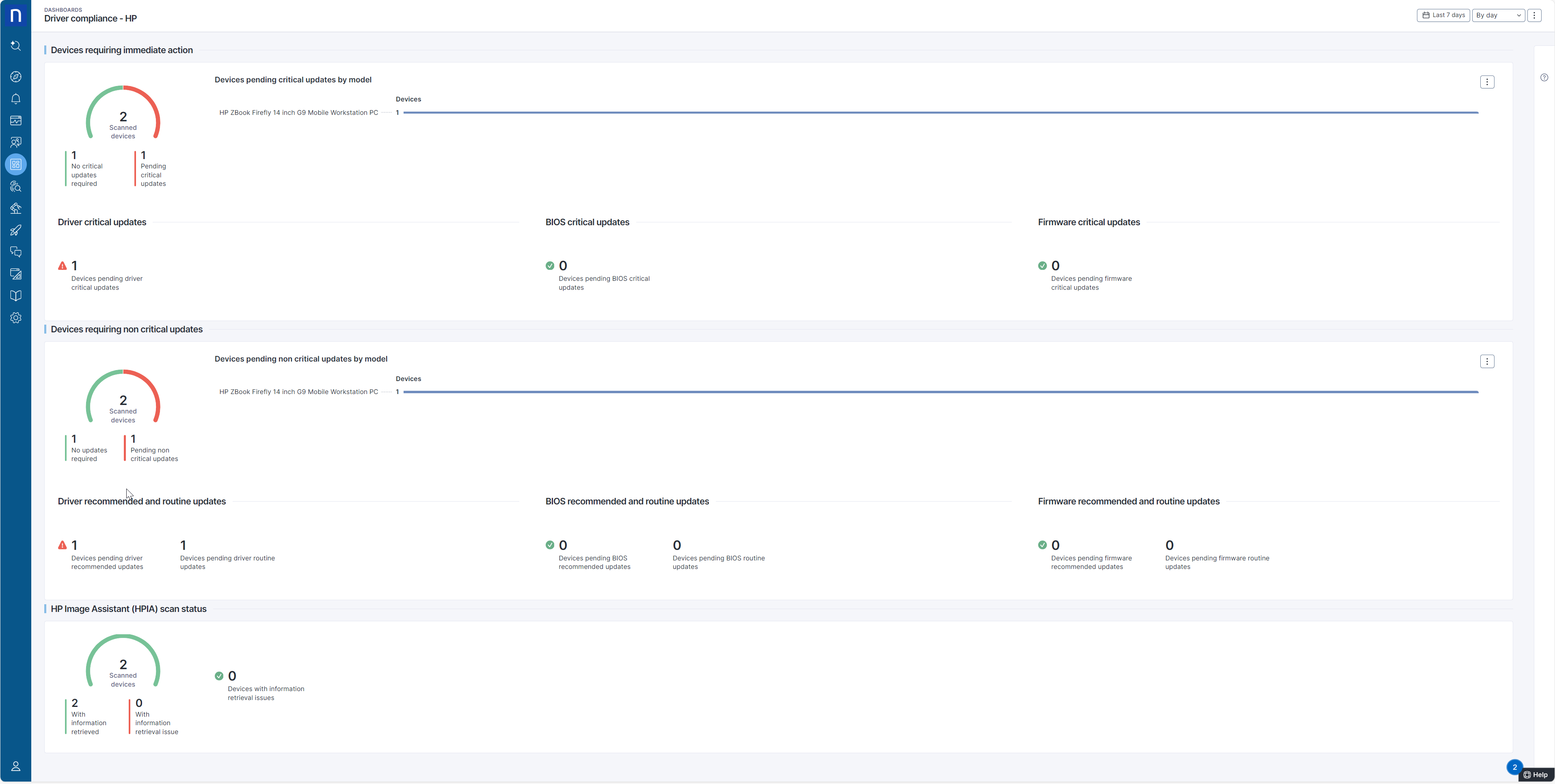Open the monitoring window chart icon
The height and width of the screenshot is (784, 1555).
(x=16, y=121)
